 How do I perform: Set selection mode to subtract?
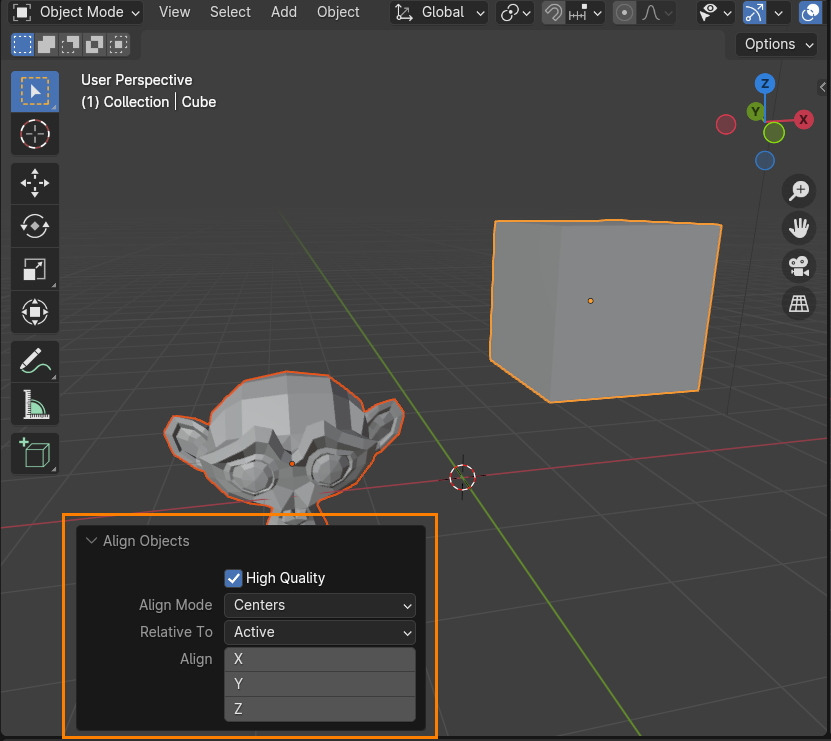click(70, 45)
